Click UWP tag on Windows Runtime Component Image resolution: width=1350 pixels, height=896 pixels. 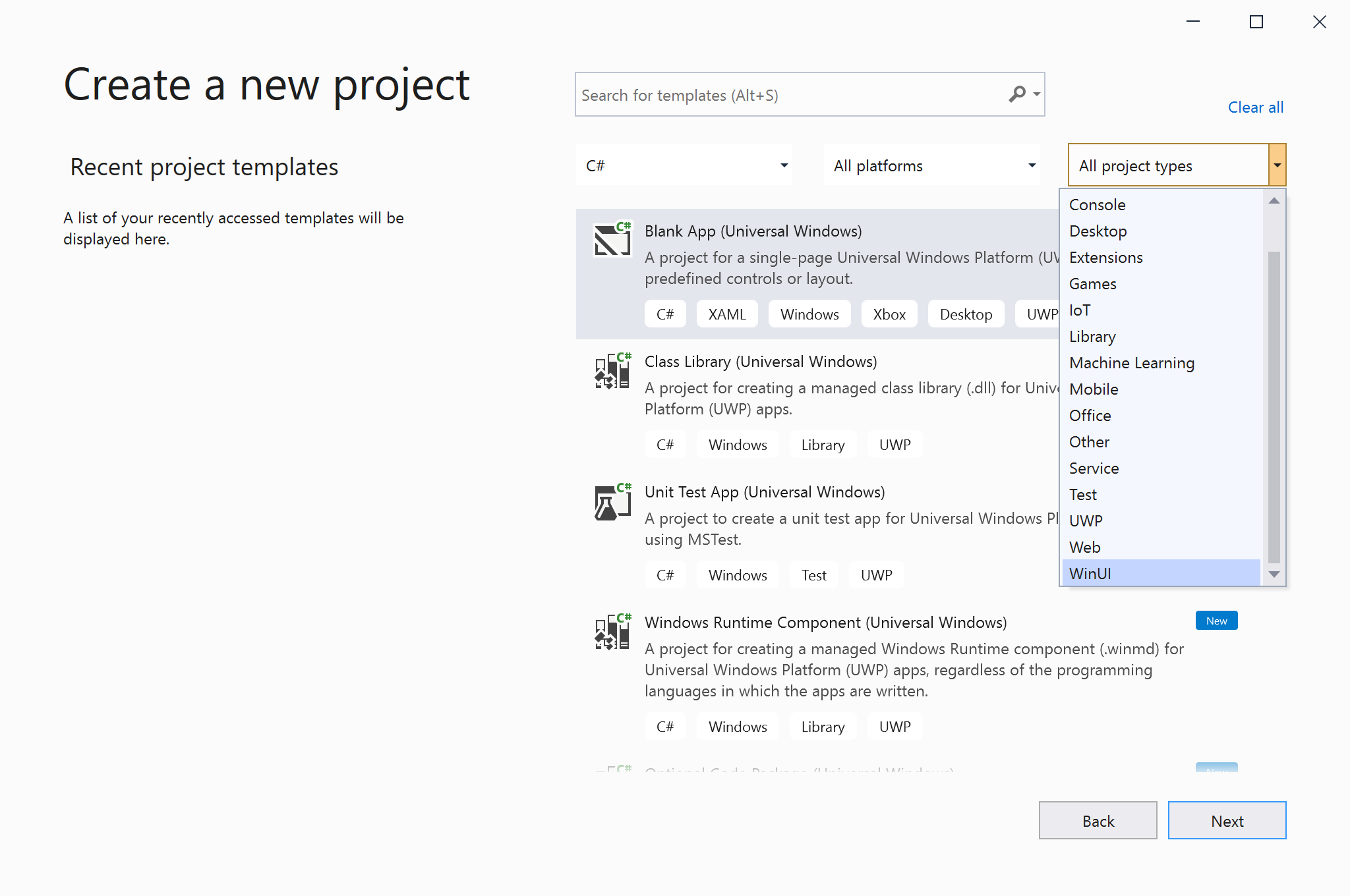click(895, 727)
